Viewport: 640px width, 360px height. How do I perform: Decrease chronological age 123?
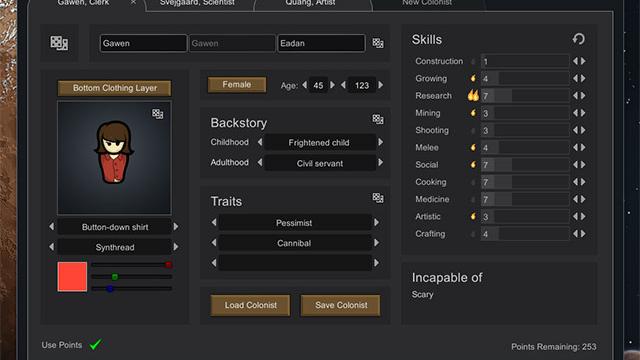(343, 85)
